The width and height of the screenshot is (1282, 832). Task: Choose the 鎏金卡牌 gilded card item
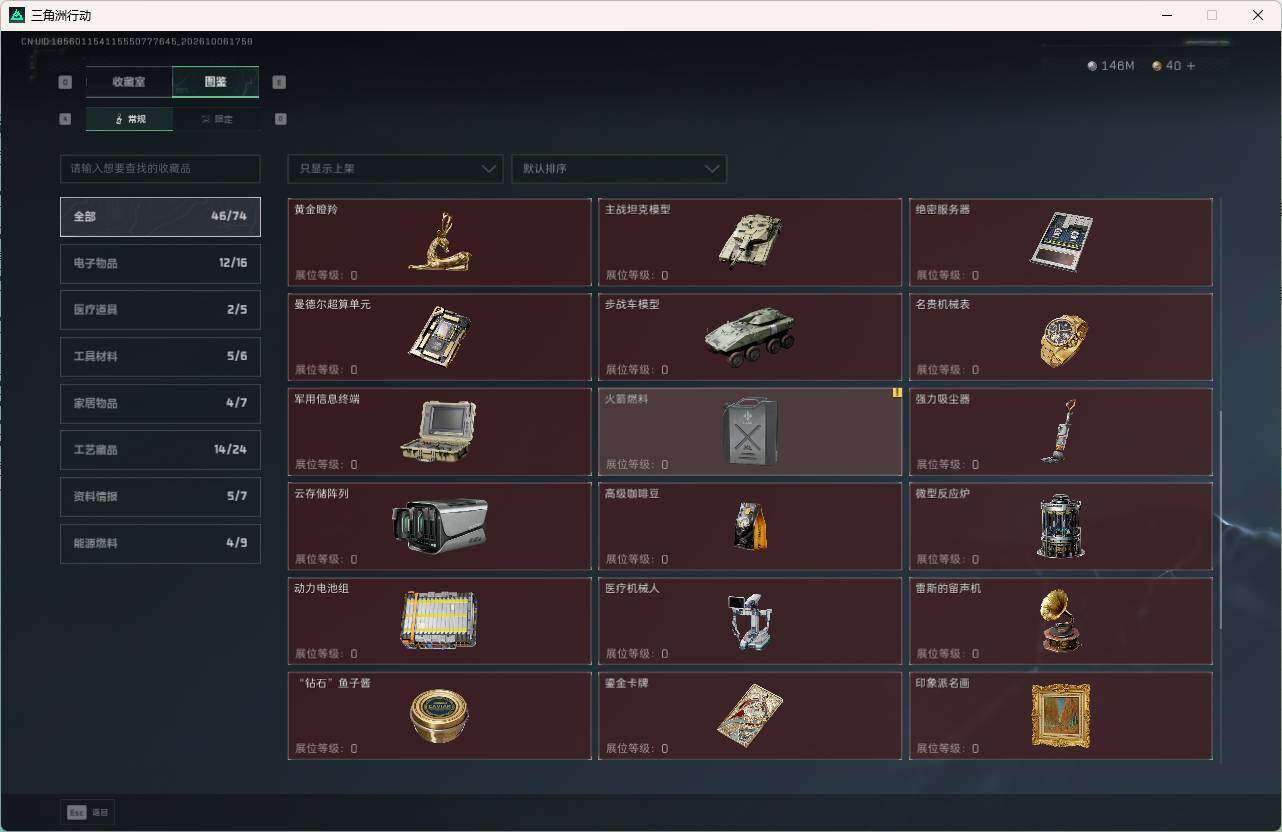click(750, 716)
